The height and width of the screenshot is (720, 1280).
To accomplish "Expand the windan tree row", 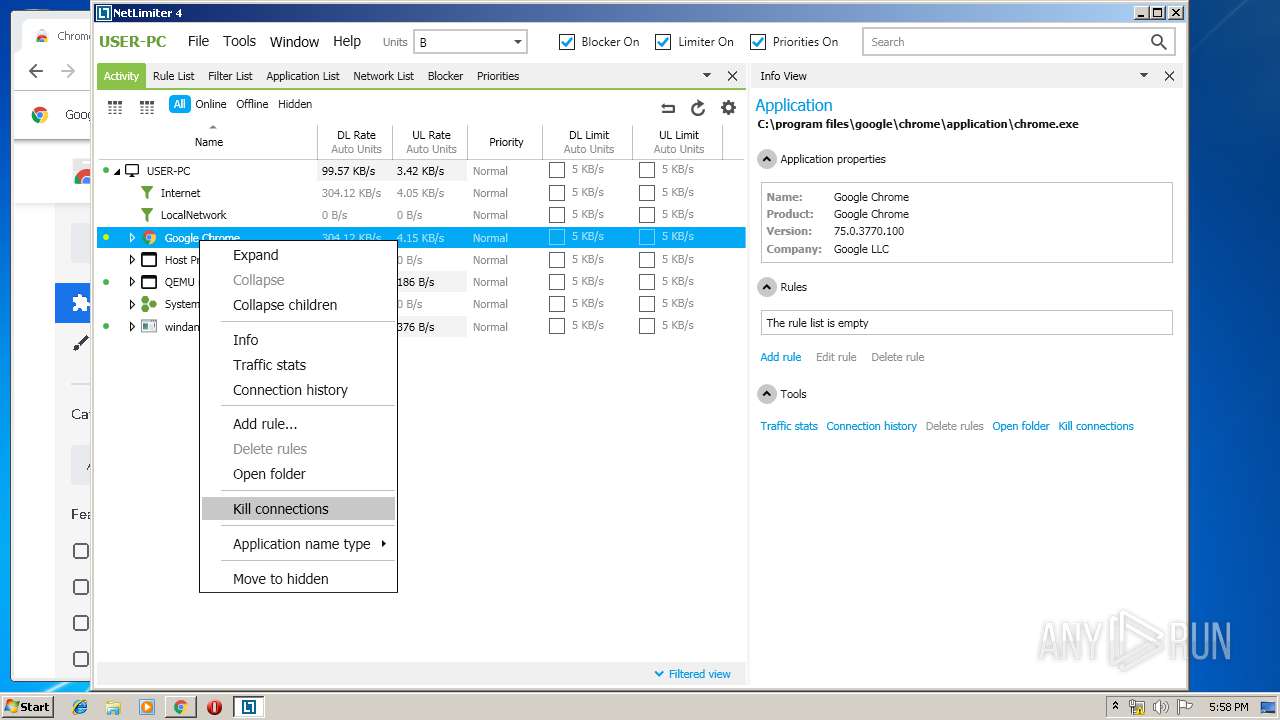I will [132, 326].
